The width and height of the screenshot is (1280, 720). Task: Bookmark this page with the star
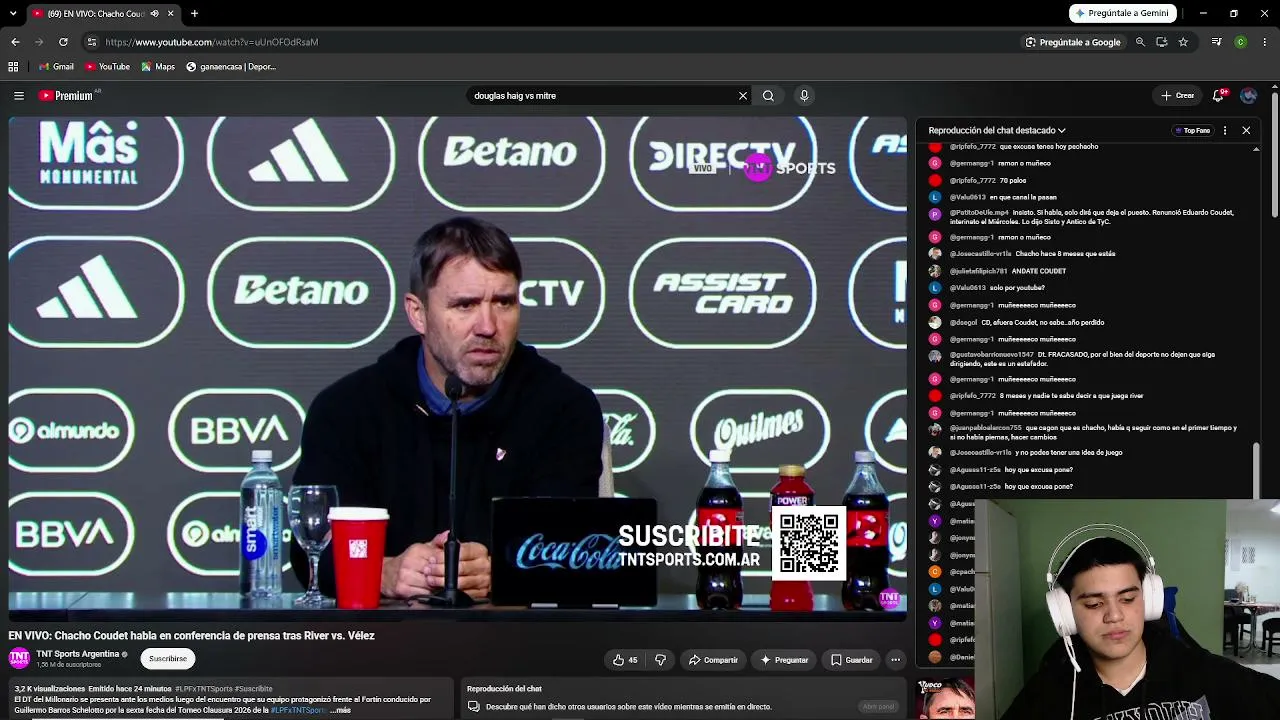[x=1183, y=42]
